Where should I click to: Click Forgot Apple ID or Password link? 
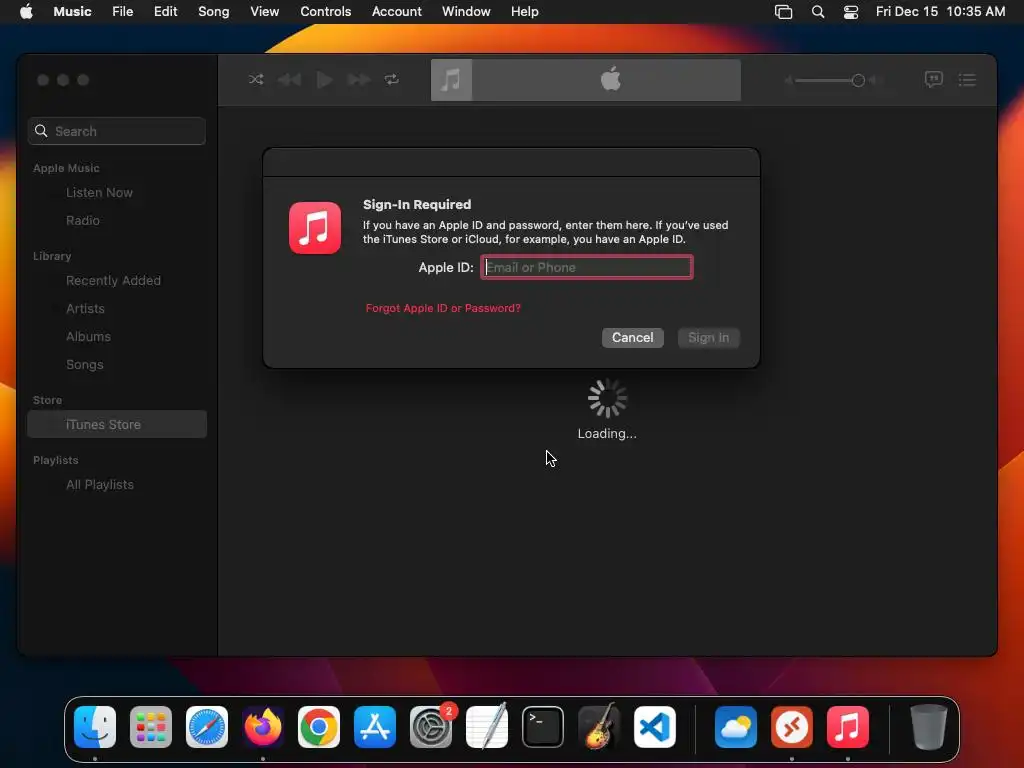coord(443,308)
